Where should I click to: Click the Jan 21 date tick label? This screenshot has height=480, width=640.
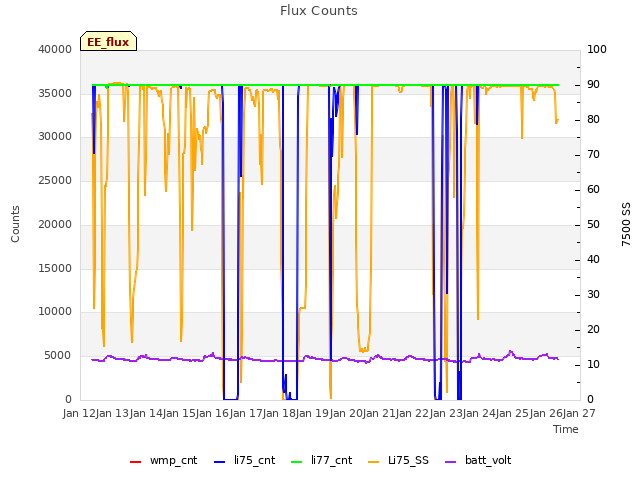[x=379, y=413]
